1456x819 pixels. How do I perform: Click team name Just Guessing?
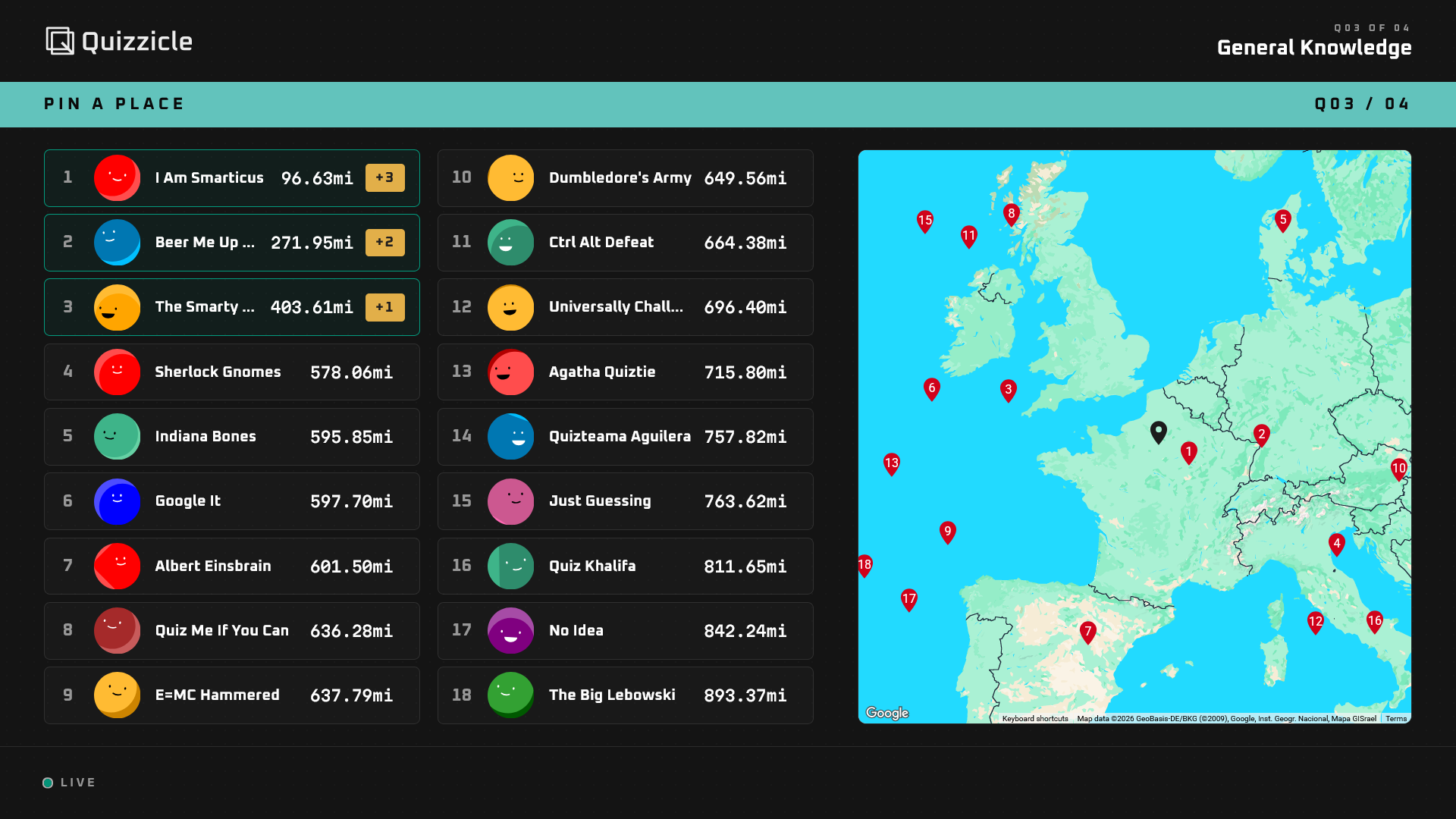[600, 501]
